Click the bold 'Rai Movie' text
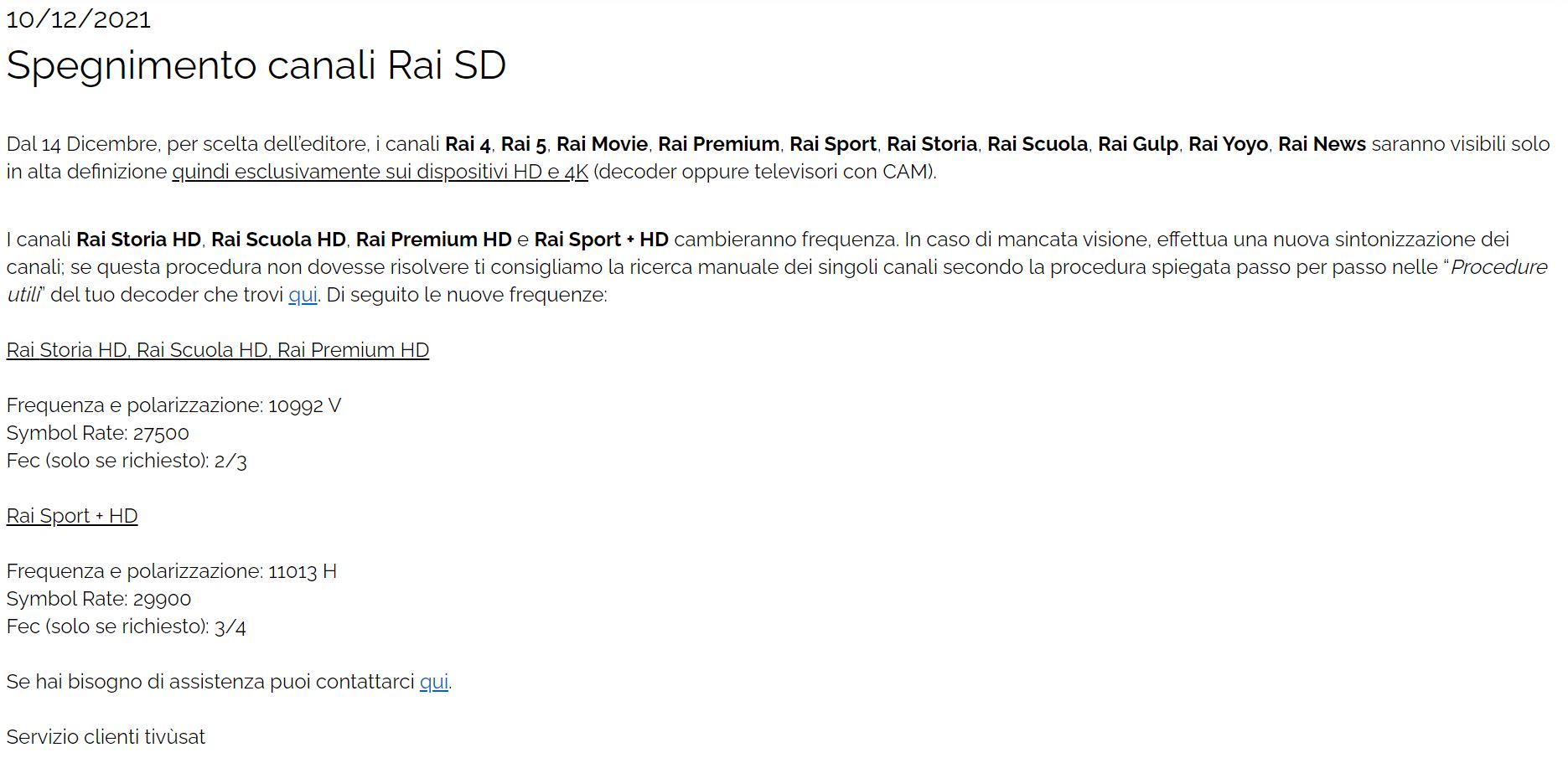The height and width of the screenshot is (758, 1568). click(x=602, y=144)
